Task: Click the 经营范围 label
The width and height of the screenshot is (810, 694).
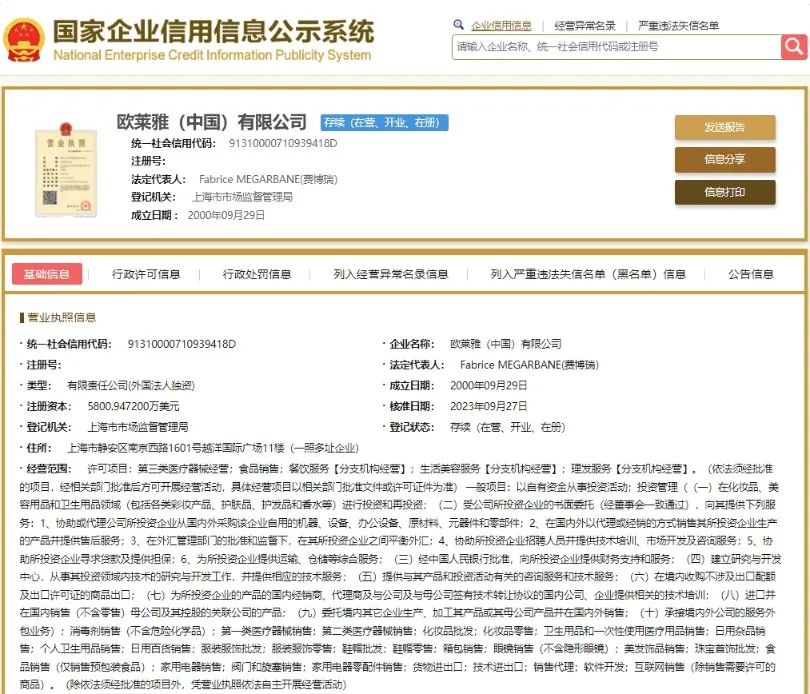Action: pyautogui.click(x=48, y=469)
